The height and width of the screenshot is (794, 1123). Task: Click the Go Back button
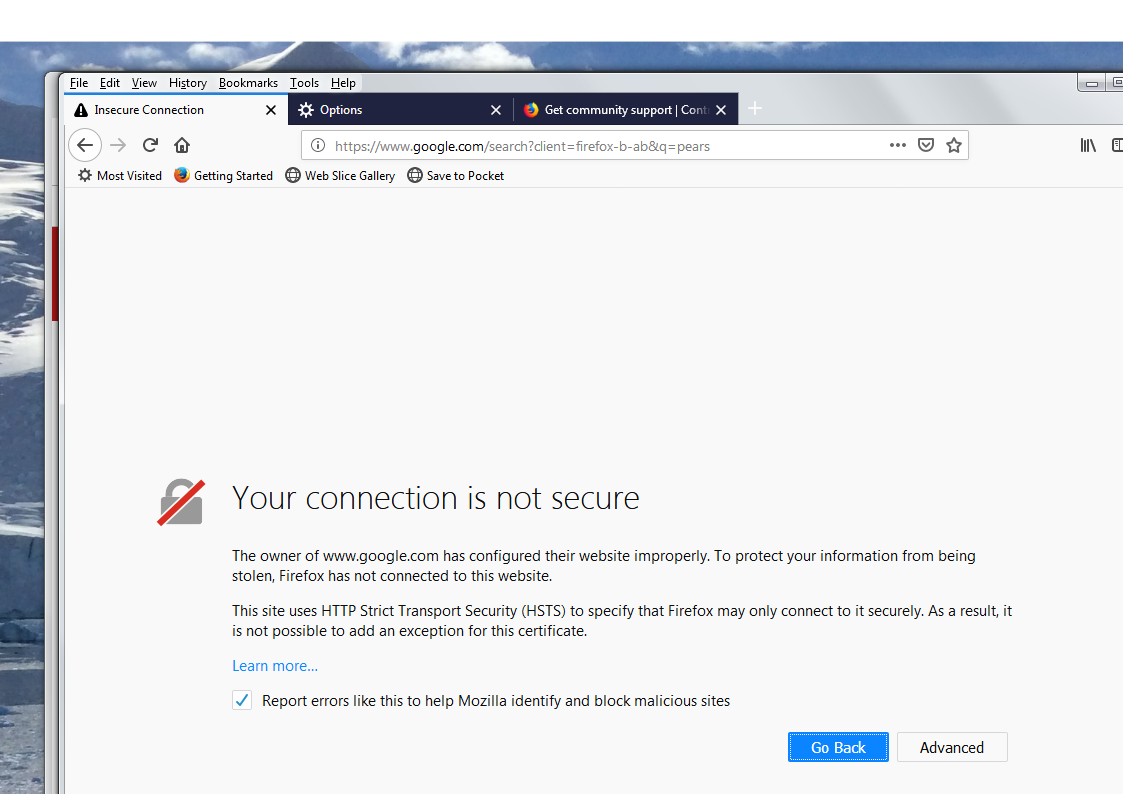pos(838,747)
